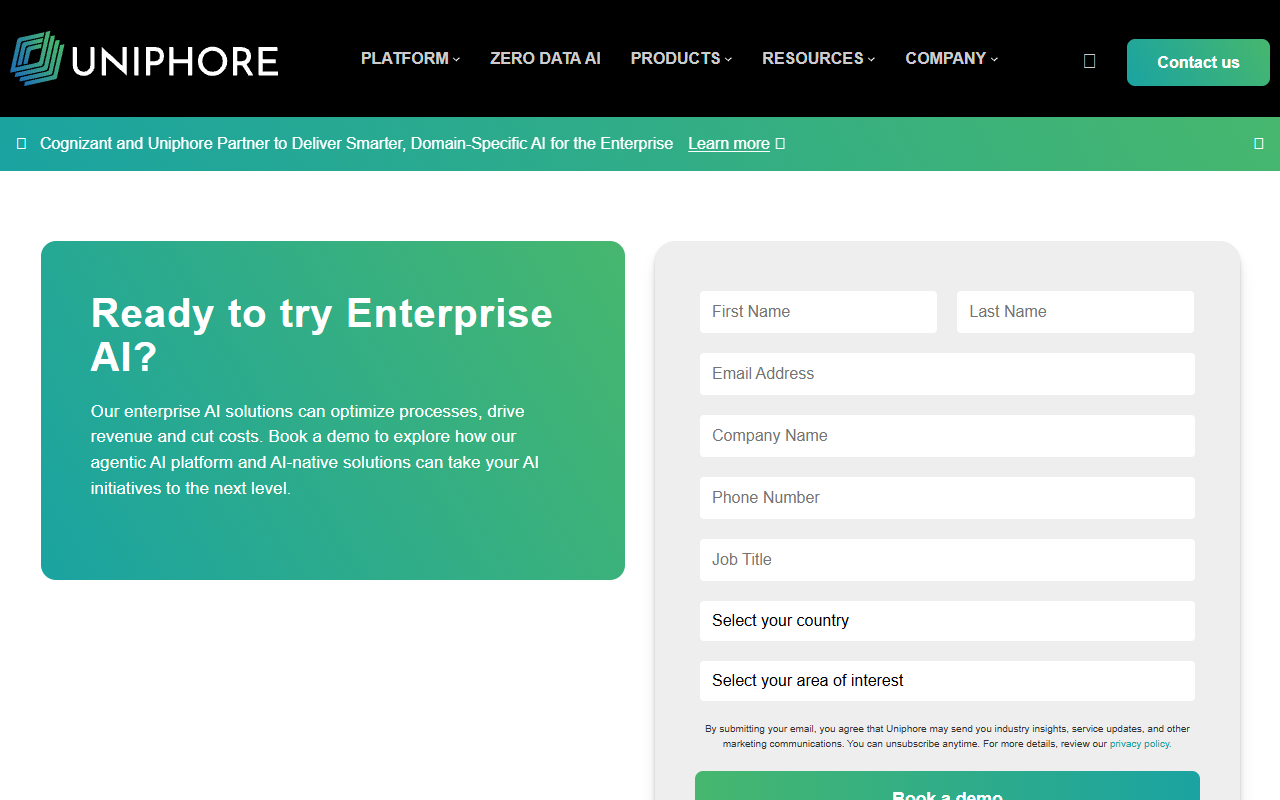
Task: Open the search icon in header
Action: 1089,61
